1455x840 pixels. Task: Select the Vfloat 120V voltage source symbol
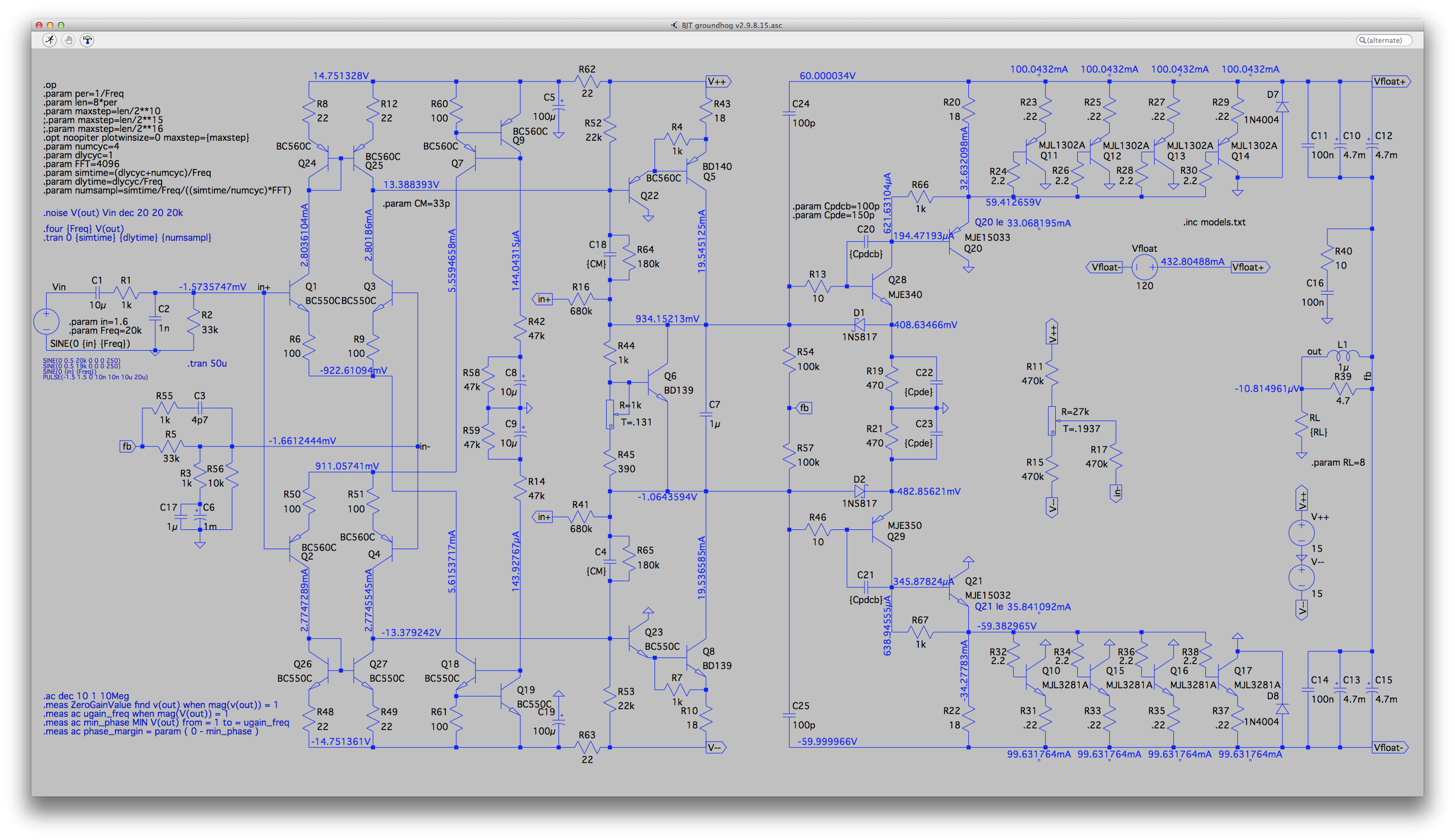1144,267
